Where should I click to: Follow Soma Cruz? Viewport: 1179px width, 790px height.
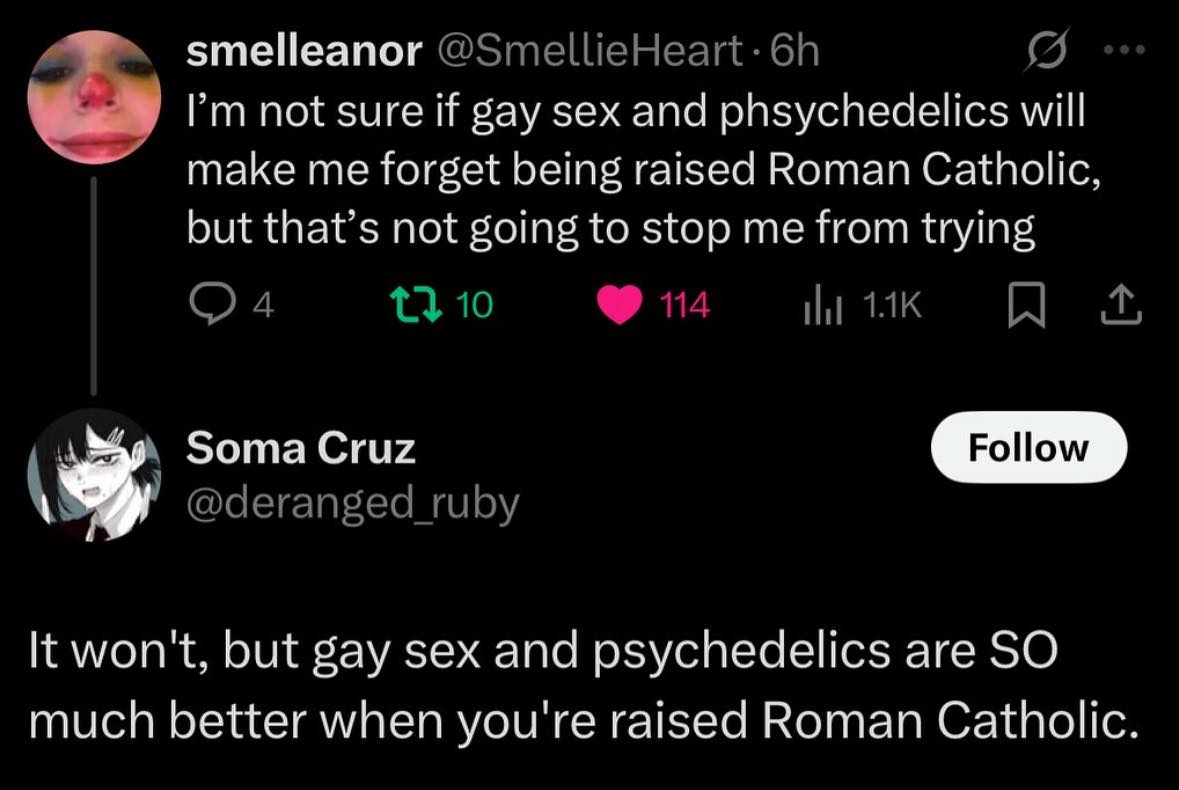(1028, 447)
